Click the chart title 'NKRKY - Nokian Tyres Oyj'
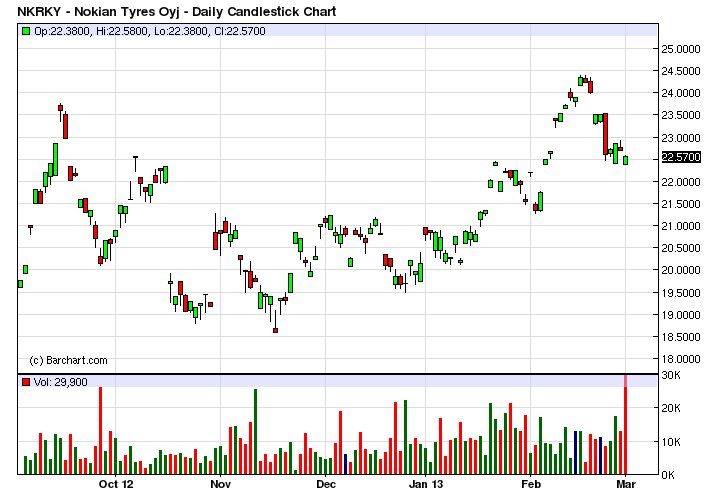The width and height of the screenshot is (707, 493). pyautogui.click(x=98, y=11)
